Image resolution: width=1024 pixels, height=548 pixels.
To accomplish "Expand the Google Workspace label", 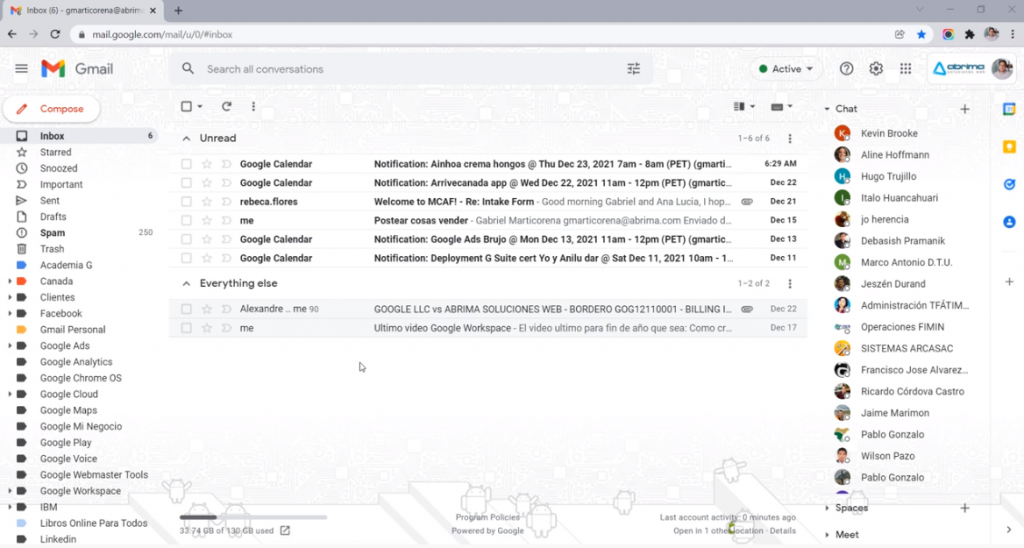I will pyautogui.click(x=10, y=492).
